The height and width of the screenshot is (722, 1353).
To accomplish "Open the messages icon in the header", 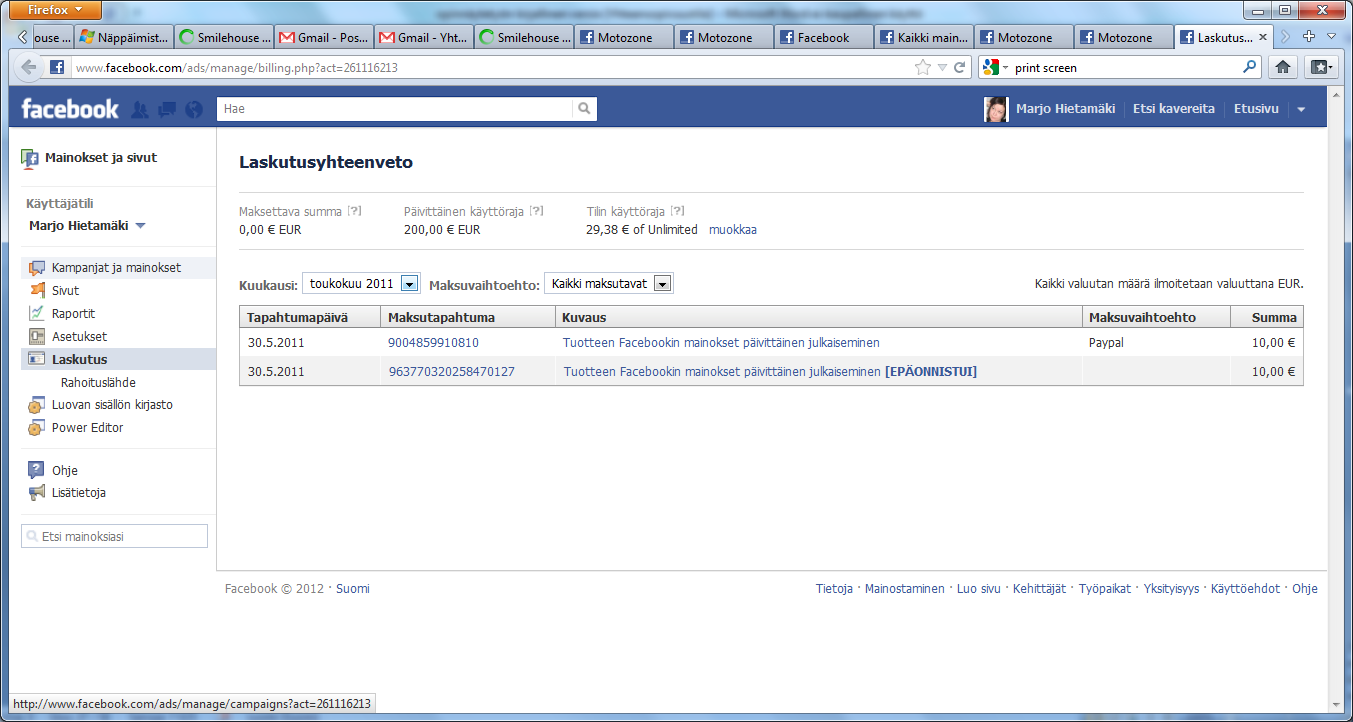I will pyautogui.click(x=167, y=109).
